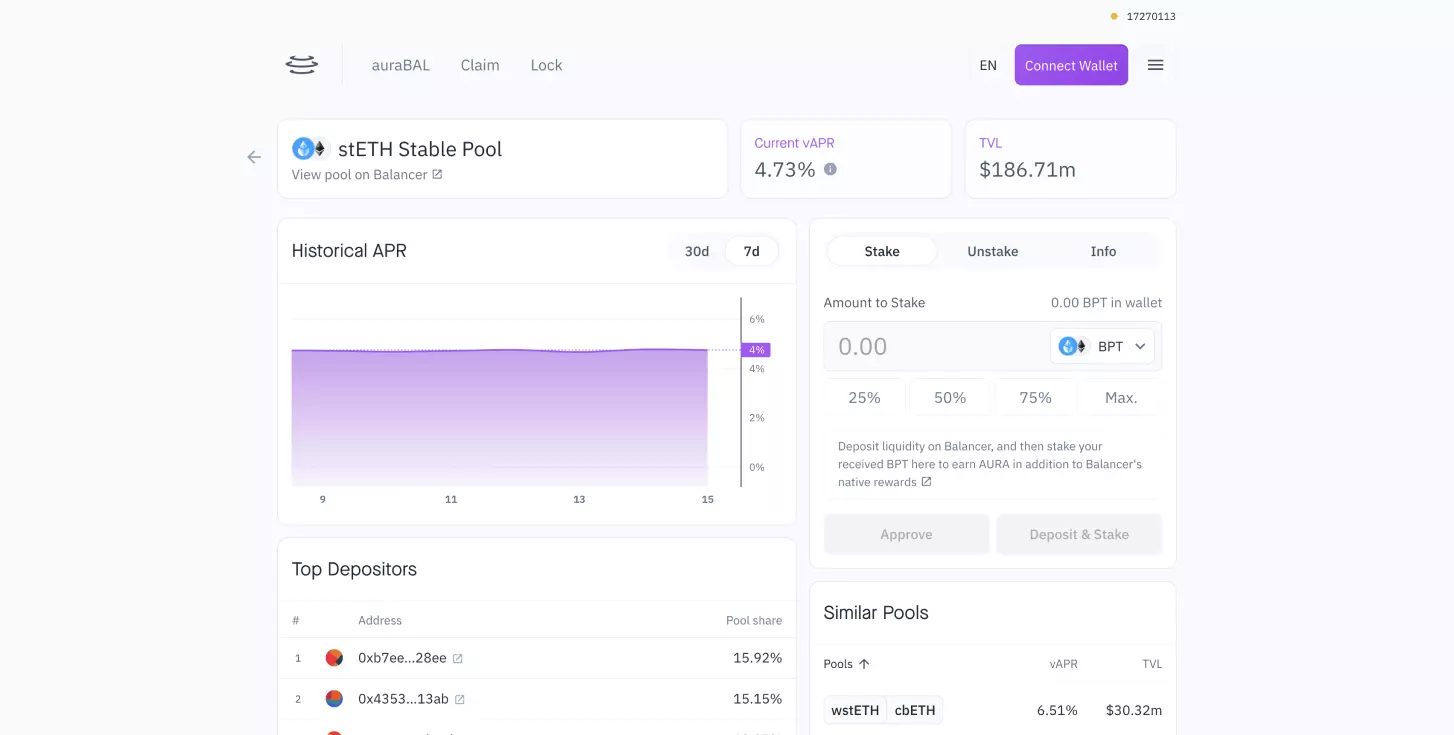This screenshot has height=735, width=1454.
Task: Select the Stake tab
Action: pos(882,251)
